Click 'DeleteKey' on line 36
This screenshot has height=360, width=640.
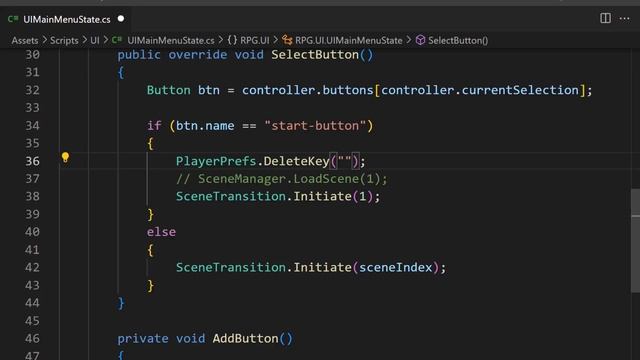click(296, 161)
